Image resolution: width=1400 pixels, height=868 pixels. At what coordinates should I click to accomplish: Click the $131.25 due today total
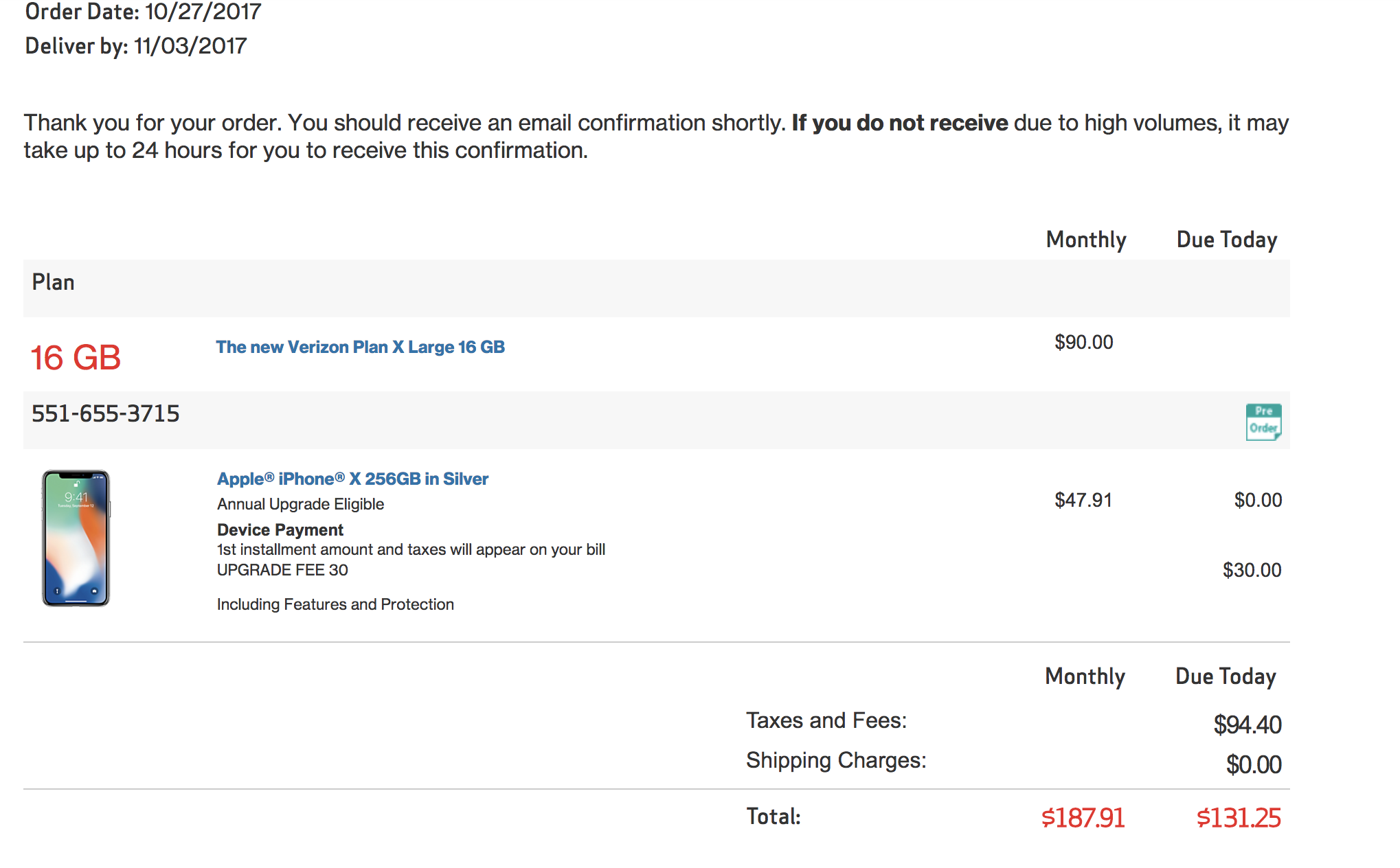pos(1239,818)
